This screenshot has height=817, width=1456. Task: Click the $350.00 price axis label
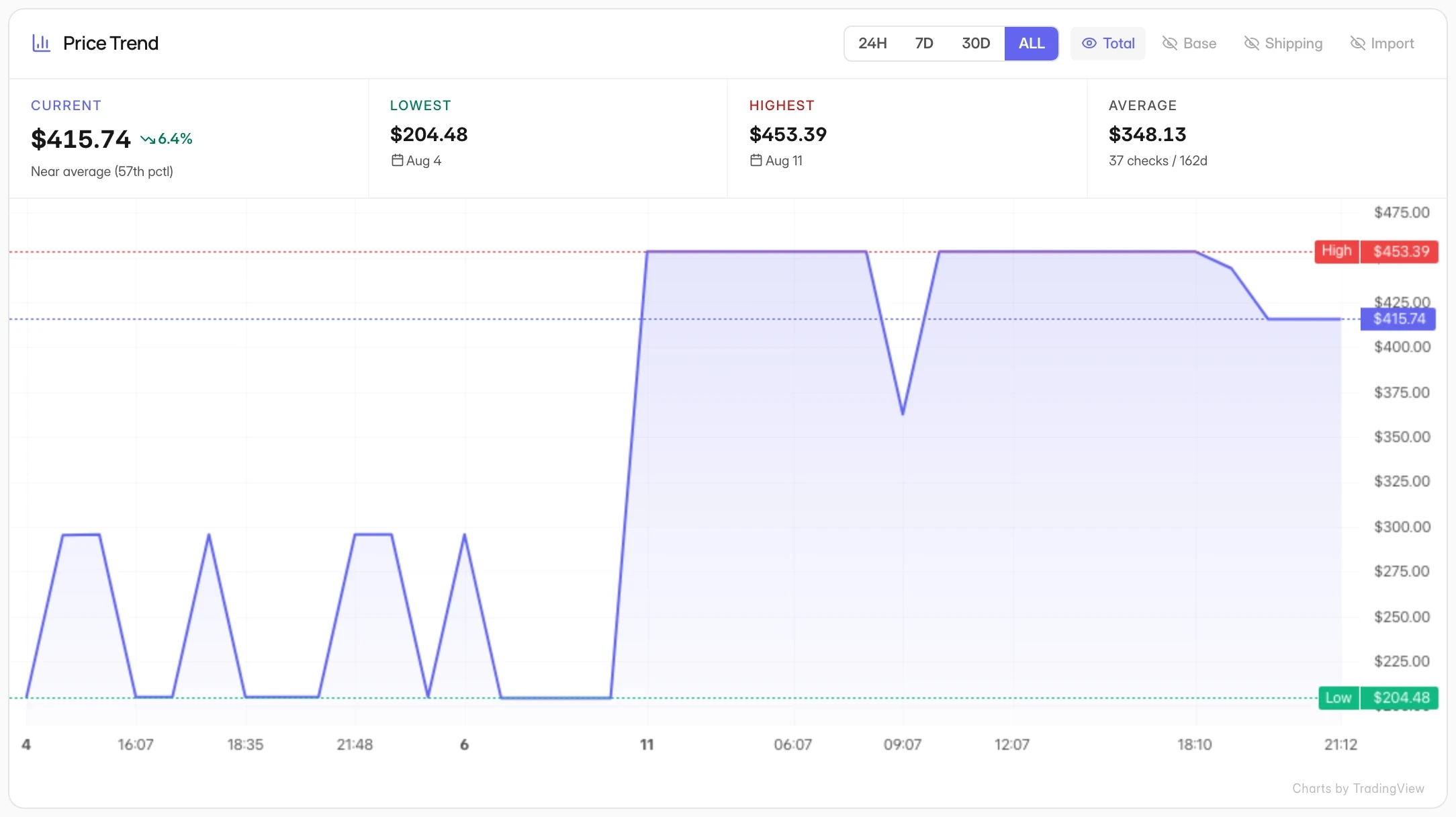pos(1402,437)
